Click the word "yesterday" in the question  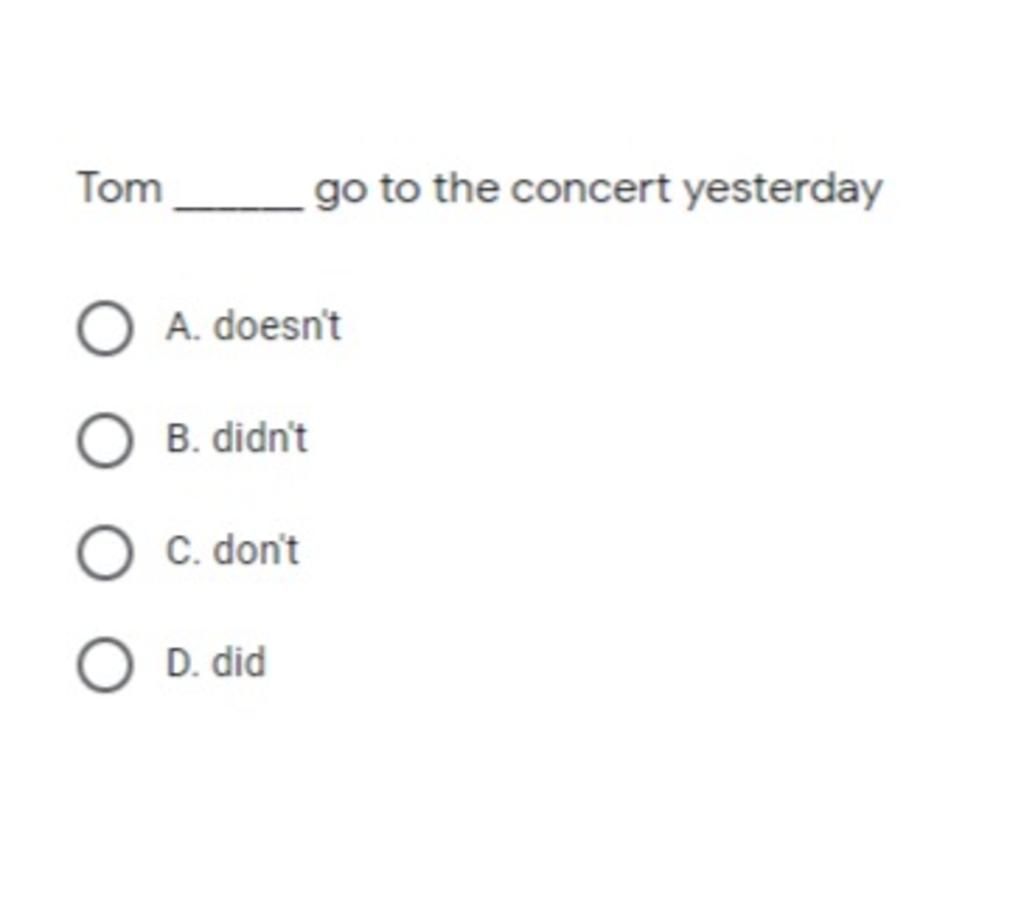783,191
